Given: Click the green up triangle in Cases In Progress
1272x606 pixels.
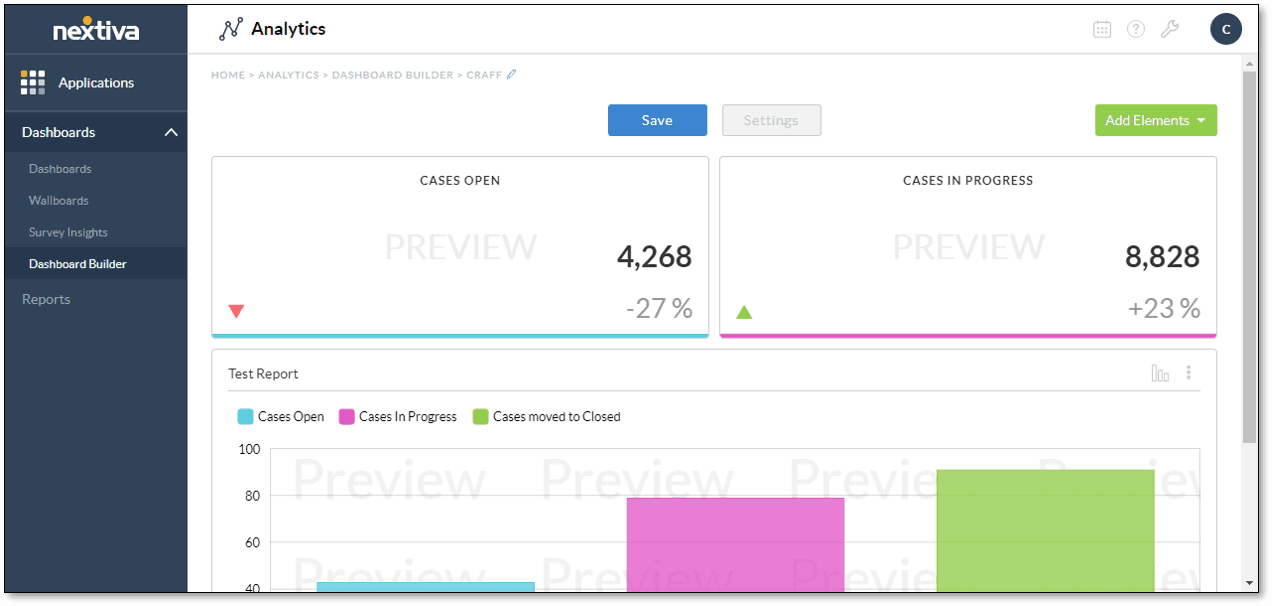Looking at the screenshot, I should pyautogui.click(x=744, y=311).
